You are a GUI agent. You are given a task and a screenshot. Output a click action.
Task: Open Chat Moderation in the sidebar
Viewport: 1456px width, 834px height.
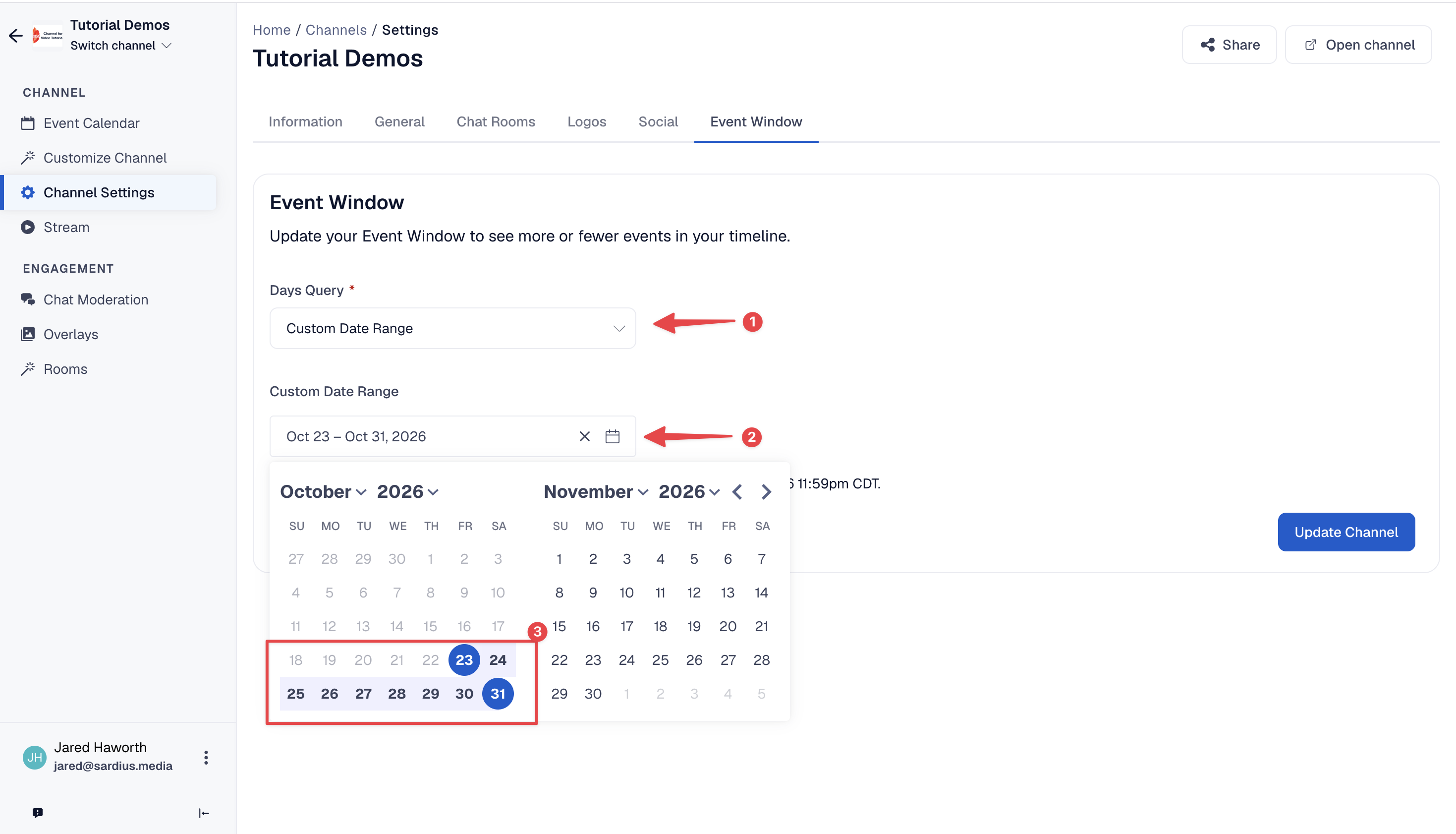coord(84,299)
